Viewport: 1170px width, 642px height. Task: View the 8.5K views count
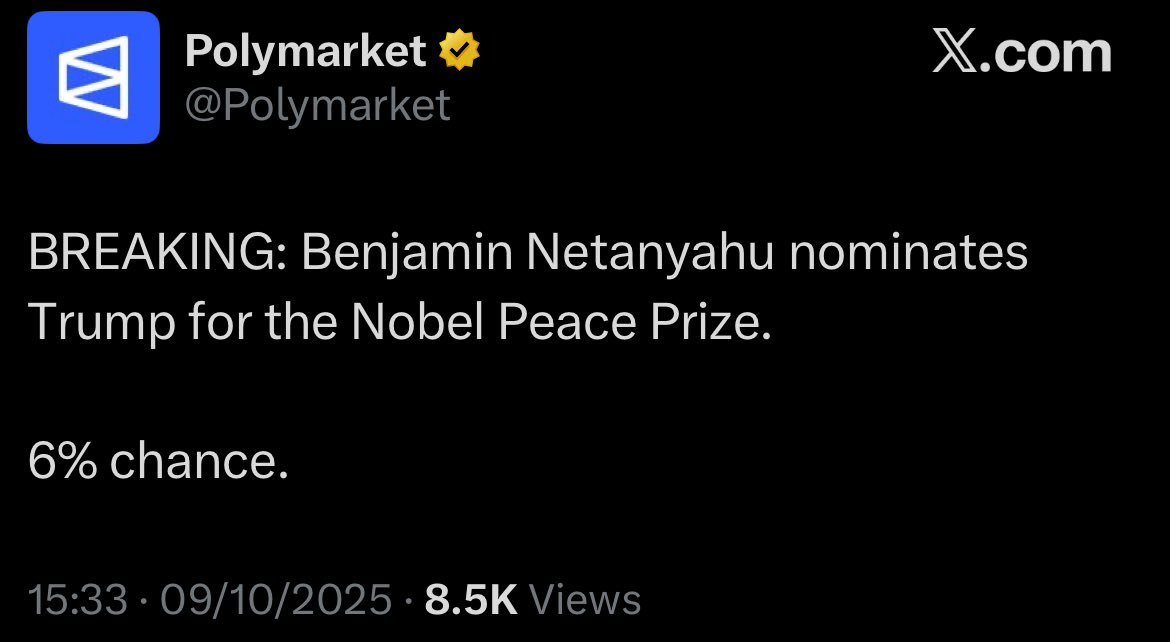click(471, 599)
